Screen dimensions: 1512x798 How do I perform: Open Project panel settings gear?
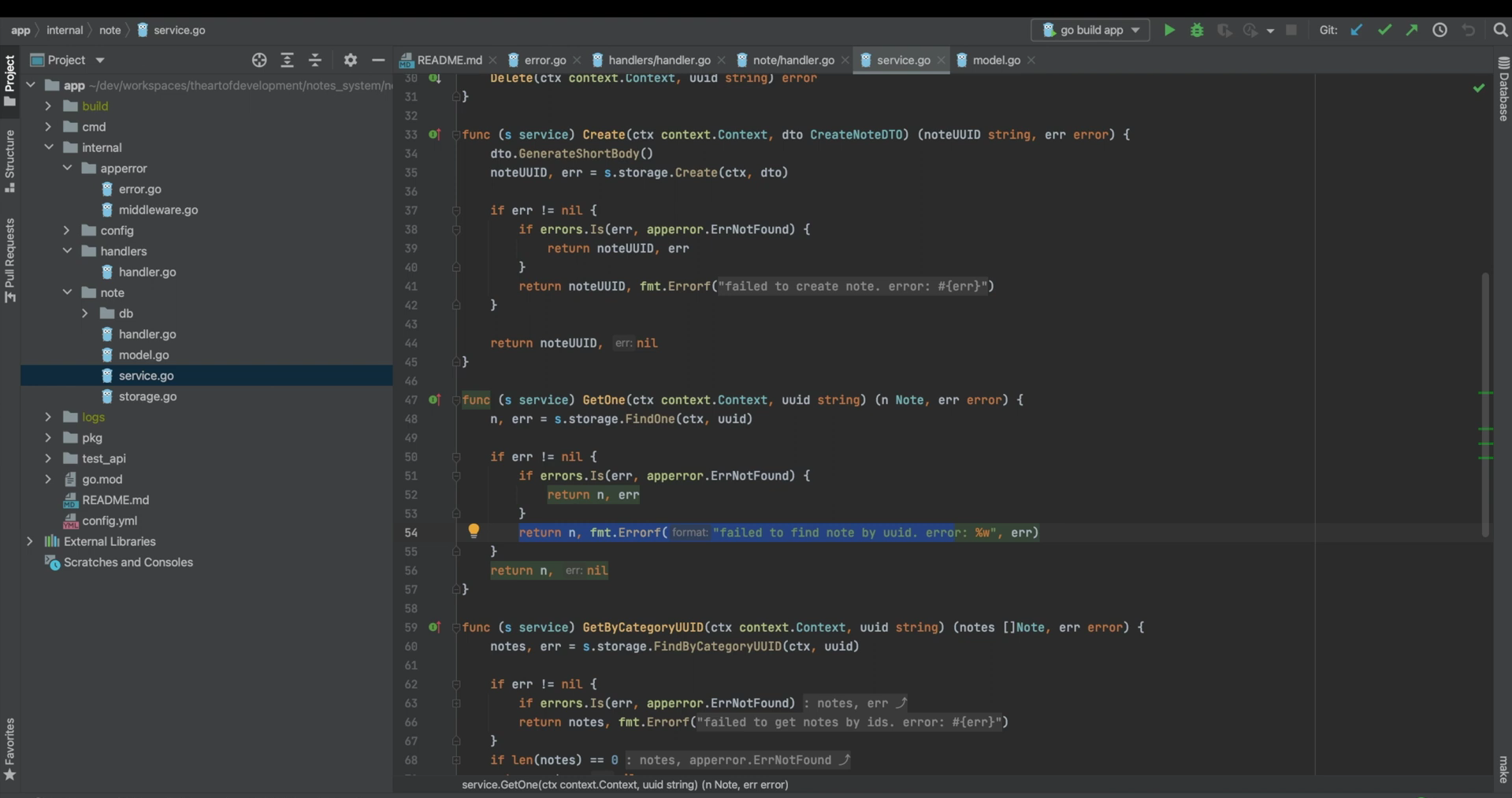pos(351,60)
